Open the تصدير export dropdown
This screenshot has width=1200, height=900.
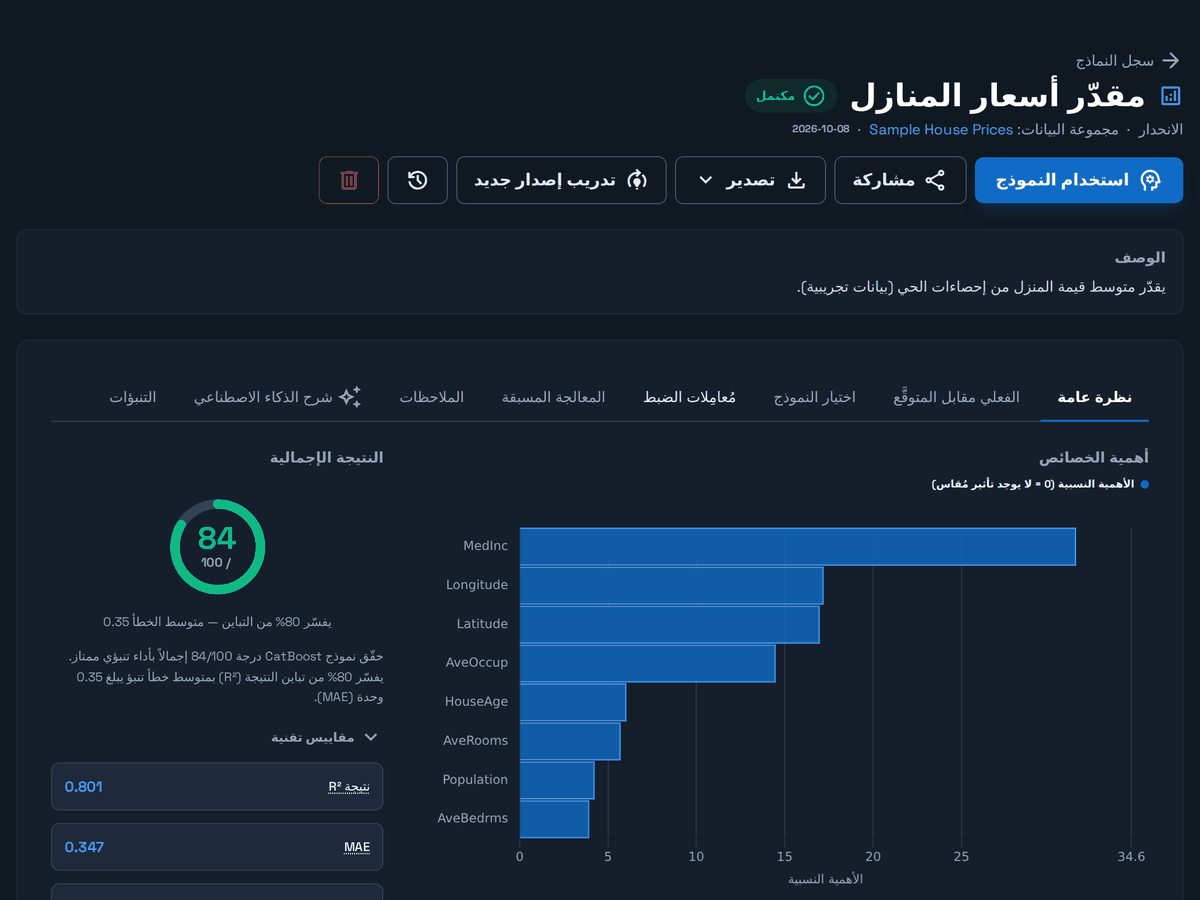coord(750,180)
